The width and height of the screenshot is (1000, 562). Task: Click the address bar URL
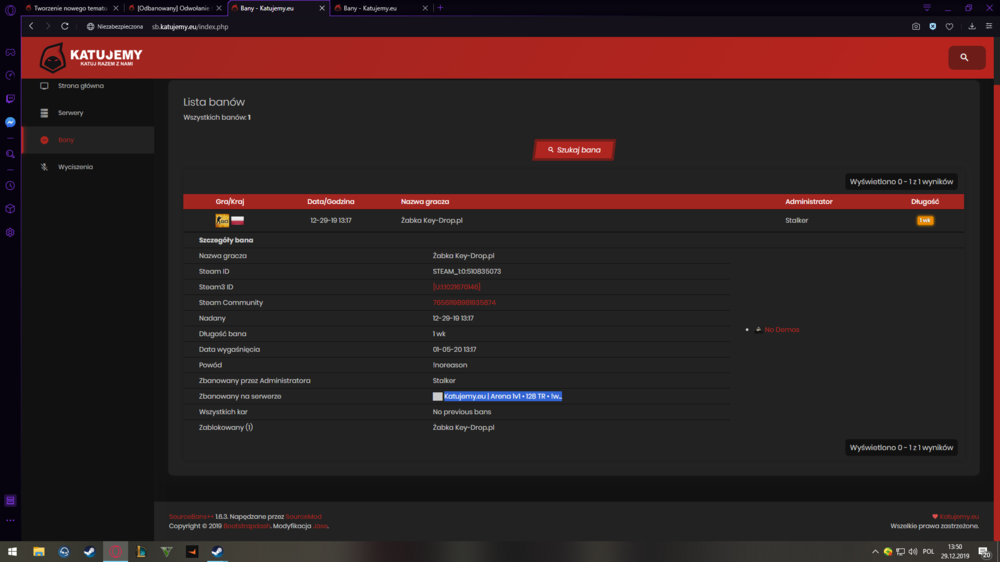[x=190, y=27]
